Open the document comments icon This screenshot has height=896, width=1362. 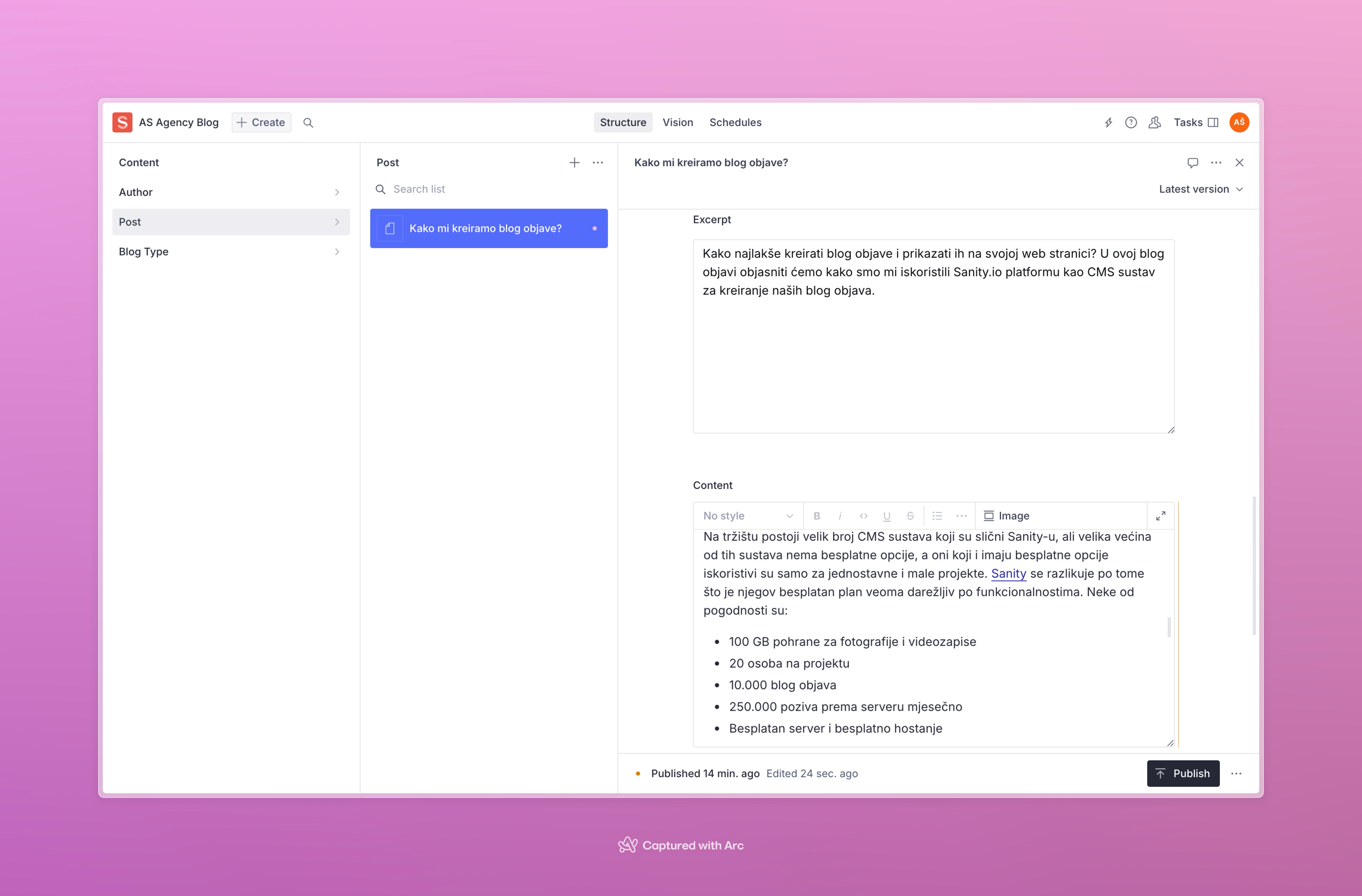pyautogui.click(x=1193, y=162)
